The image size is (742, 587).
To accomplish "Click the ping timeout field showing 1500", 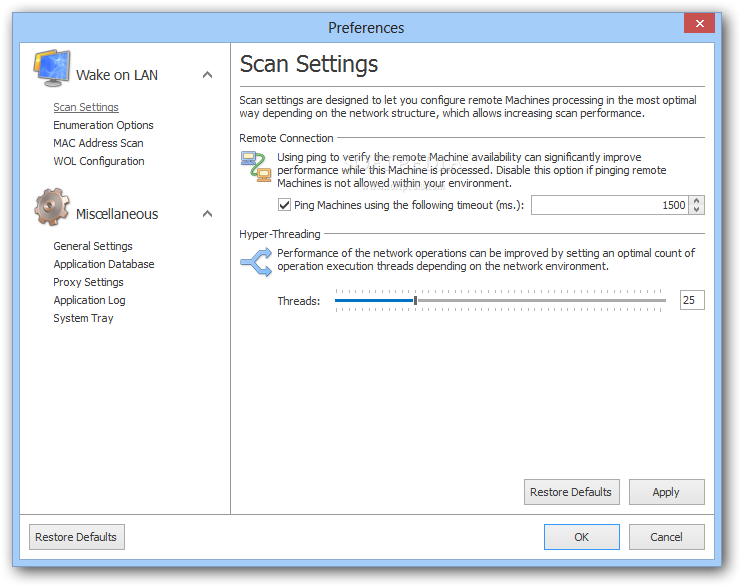I will (x=610, y=205).
